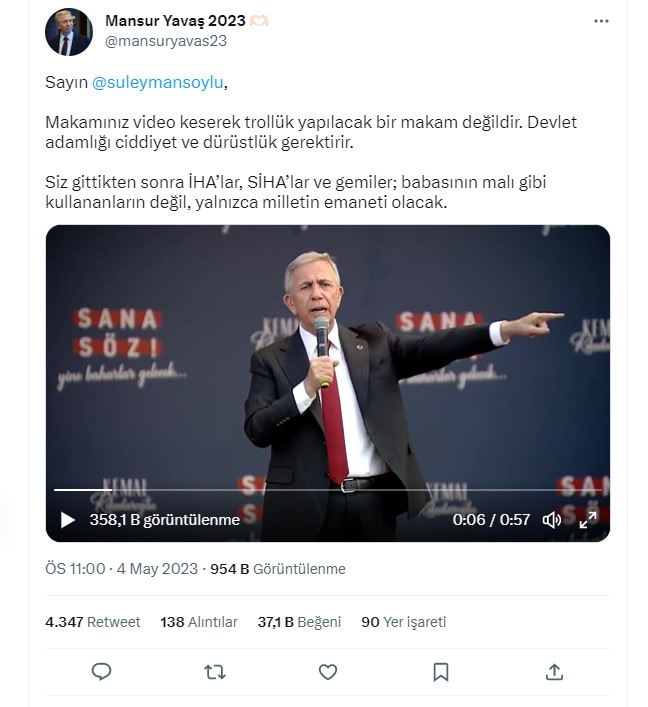Open the three-dot more options menu
Image resolution: width=648 pixels, height=707 pixels.
pos(600,21)
